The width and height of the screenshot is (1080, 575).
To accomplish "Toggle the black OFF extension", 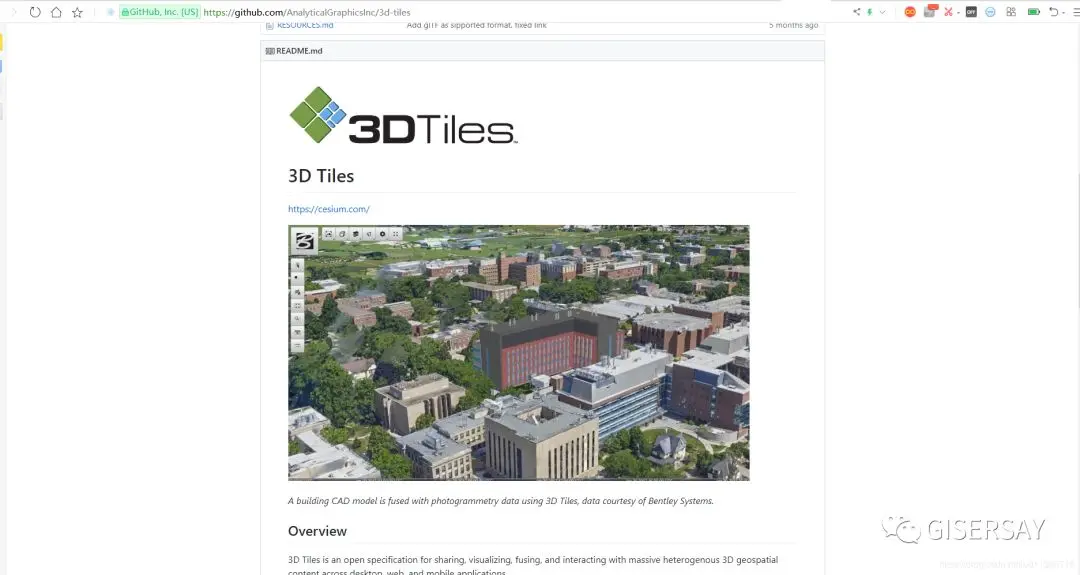I will (971, 12).
